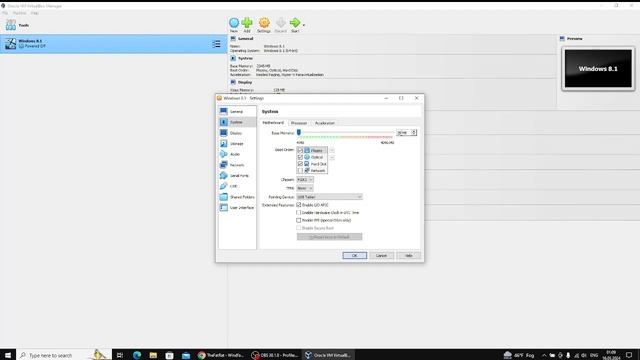This screenshot has height=360, width=640.
Task: Show hidden system tray icons chevron
Action: [x=544, y=355]
